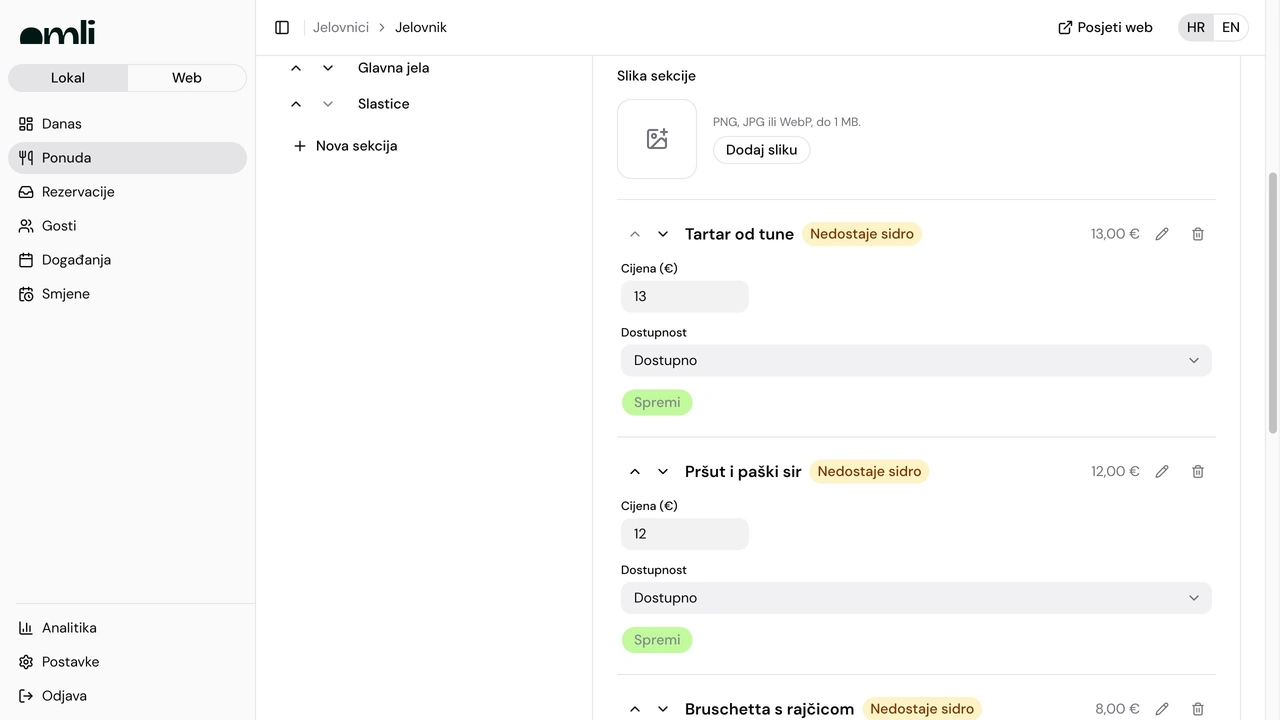Open Dostupnost dropdown for Pršut i paški sir
The image size is (1280, 720).
coord(916,598)
